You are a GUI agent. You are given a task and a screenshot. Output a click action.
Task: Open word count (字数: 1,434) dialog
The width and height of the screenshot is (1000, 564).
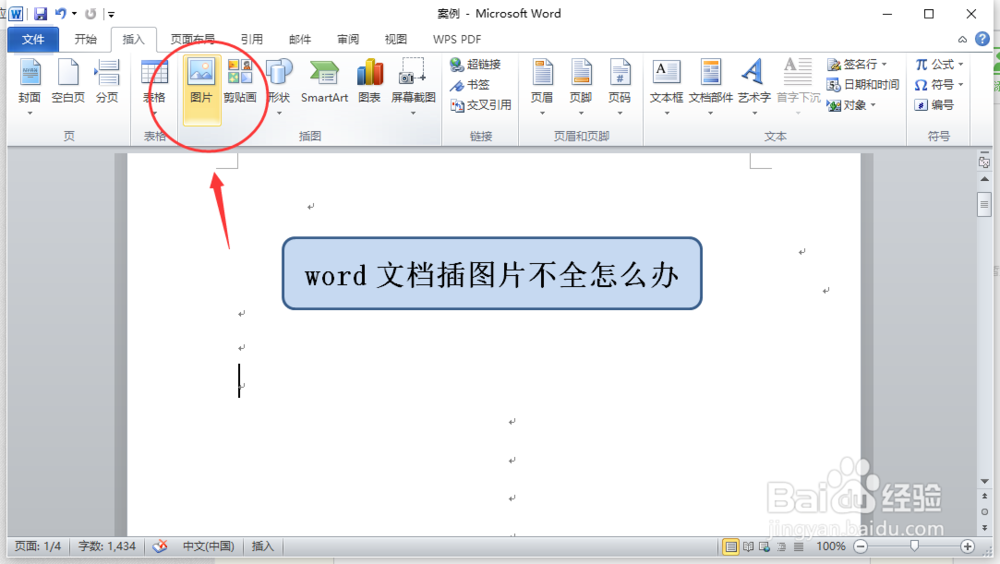pyautogui.click(x=107, y=546)
